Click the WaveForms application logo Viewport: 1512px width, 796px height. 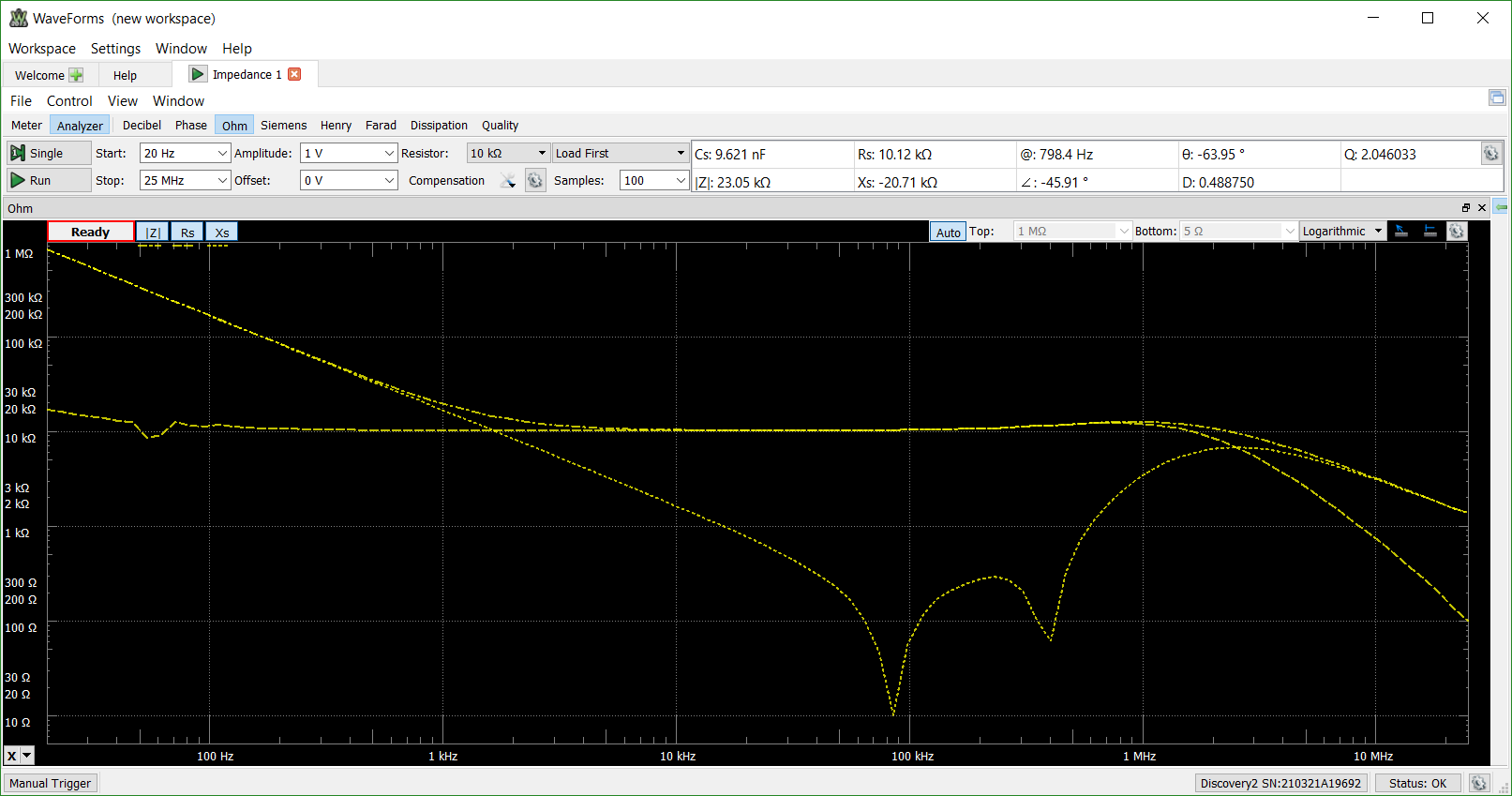tap(19, 18)
